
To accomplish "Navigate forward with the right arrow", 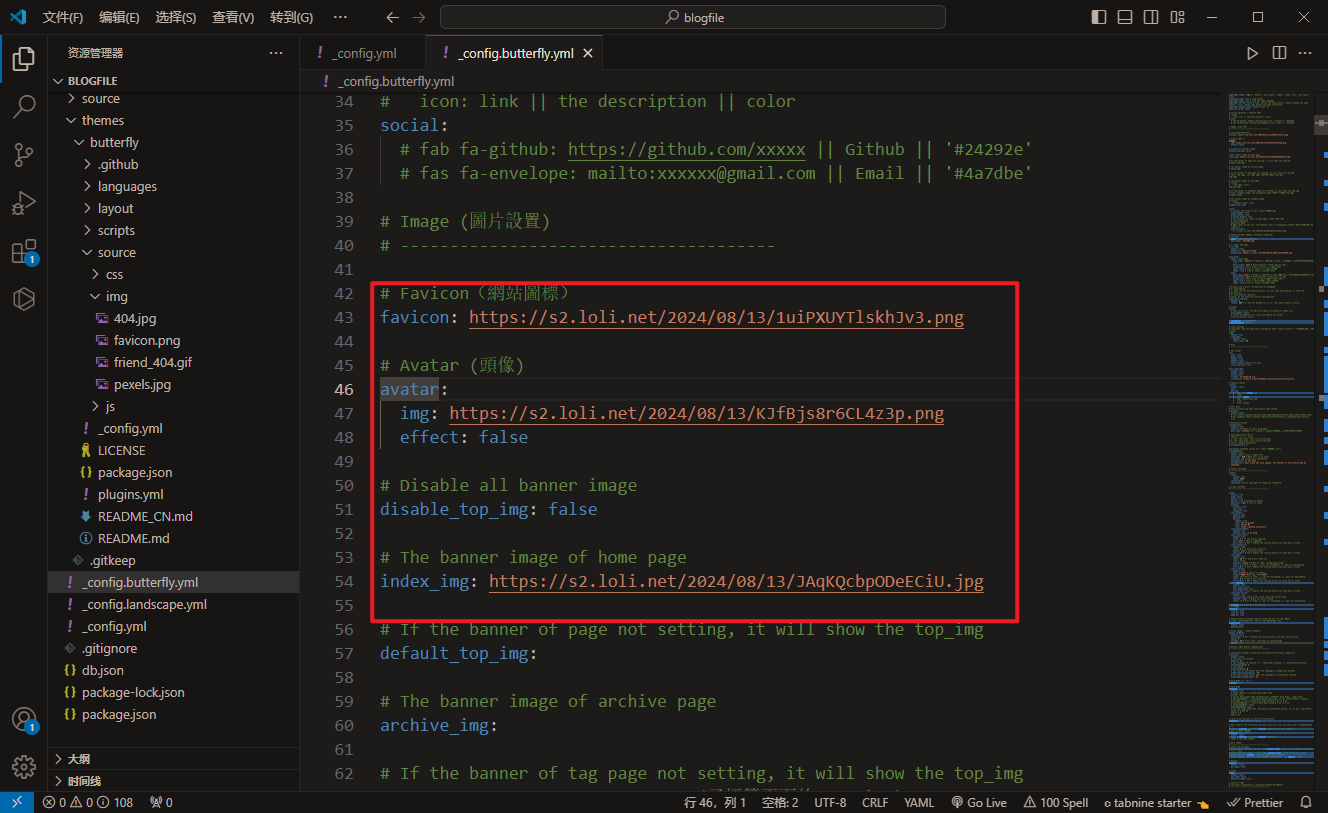I will pos(419,17).
